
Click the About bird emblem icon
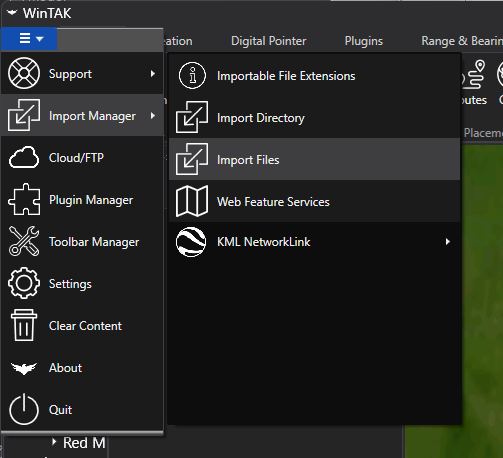24,368
